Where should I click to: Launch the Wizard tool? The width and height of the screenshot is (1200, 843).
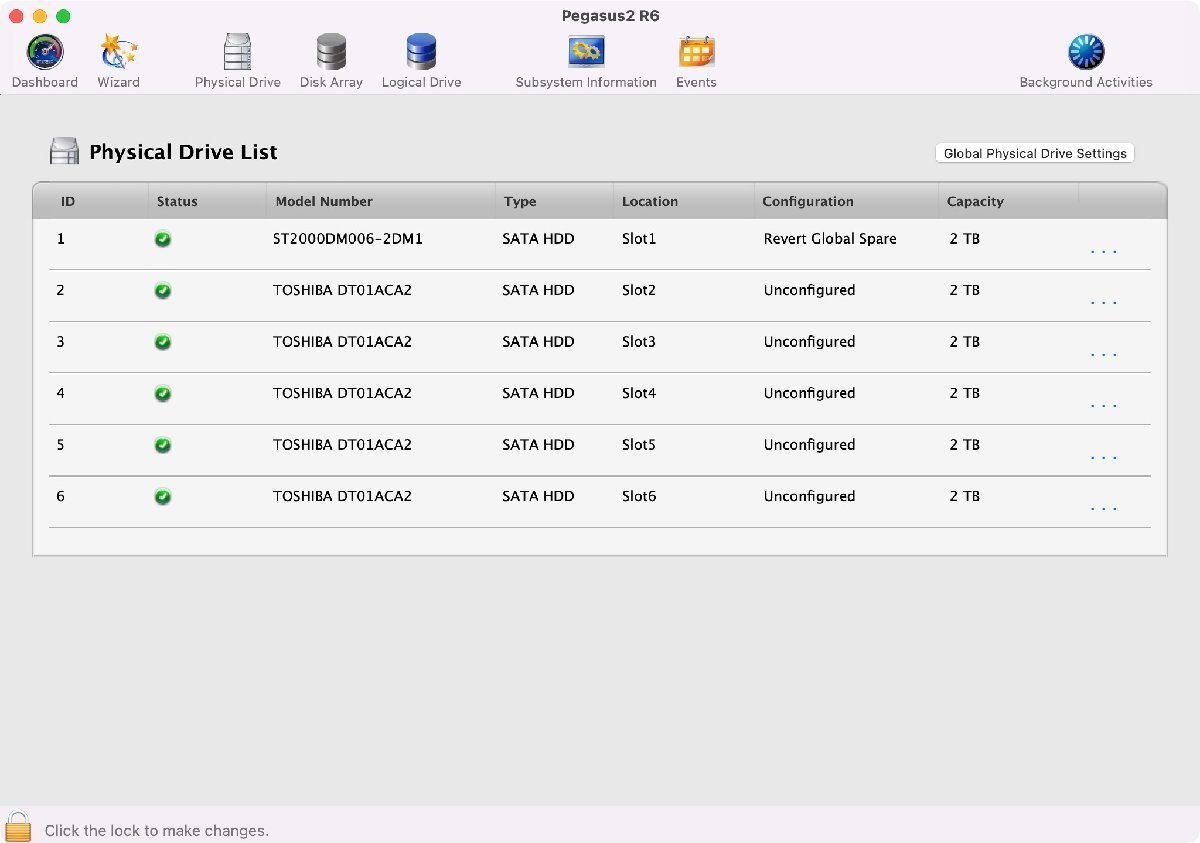(118, 52)
